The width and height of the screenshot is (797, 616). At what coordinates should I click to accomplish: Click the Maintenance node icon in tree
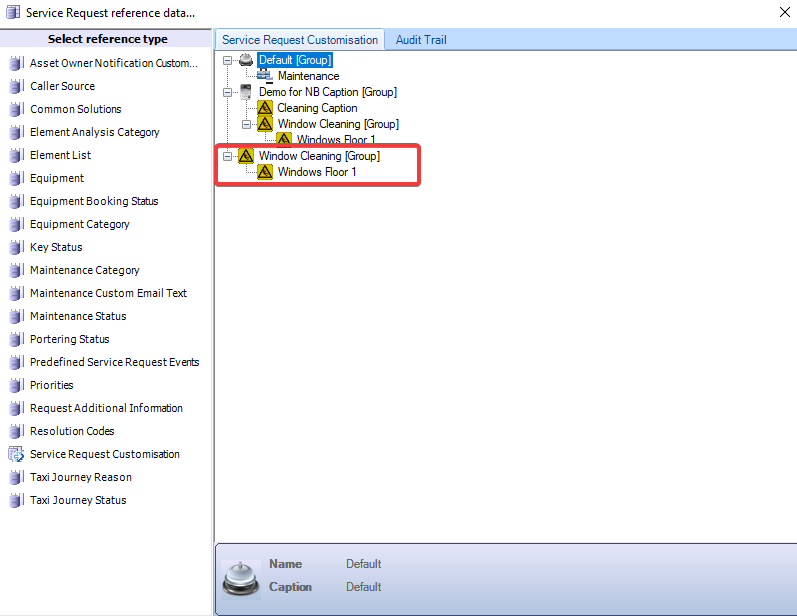265,76
